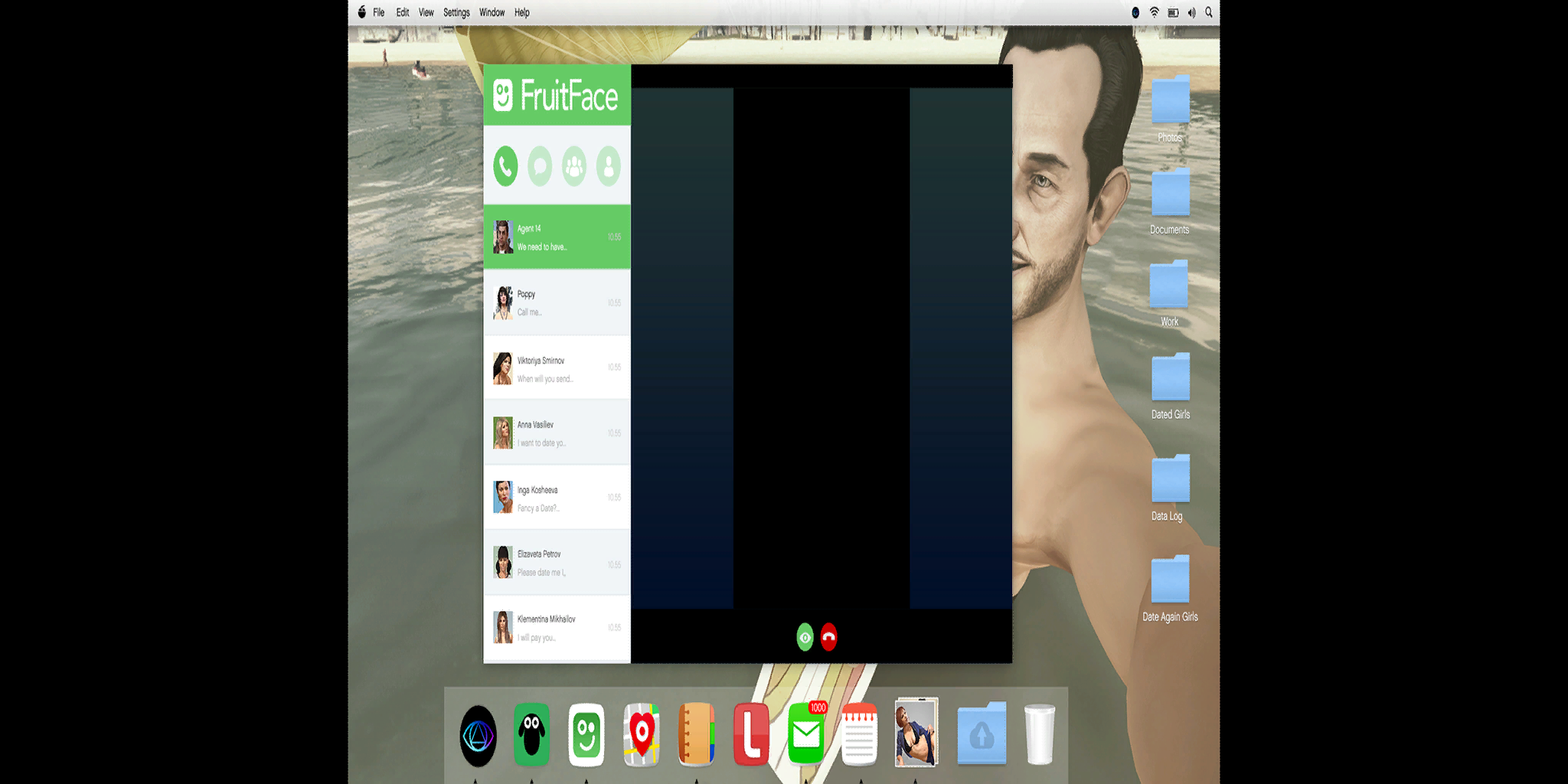Launch the maps pin dock app
The image size is (1568, 784).
pos(642,735)
